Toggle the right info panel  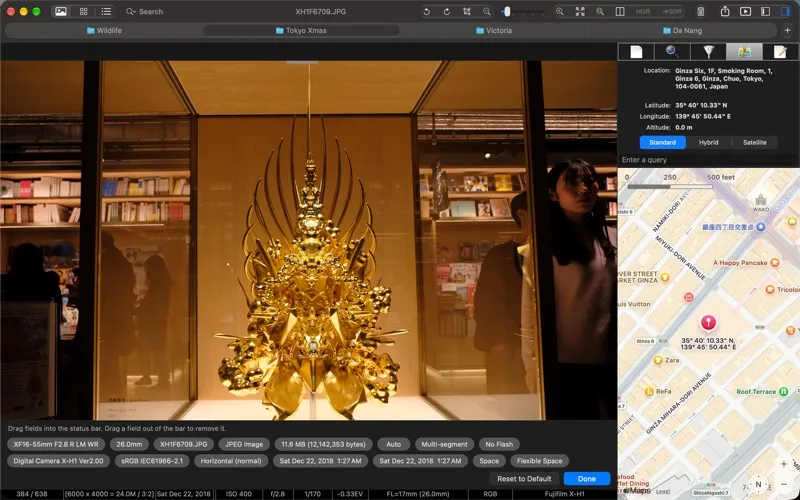(785, 11)
